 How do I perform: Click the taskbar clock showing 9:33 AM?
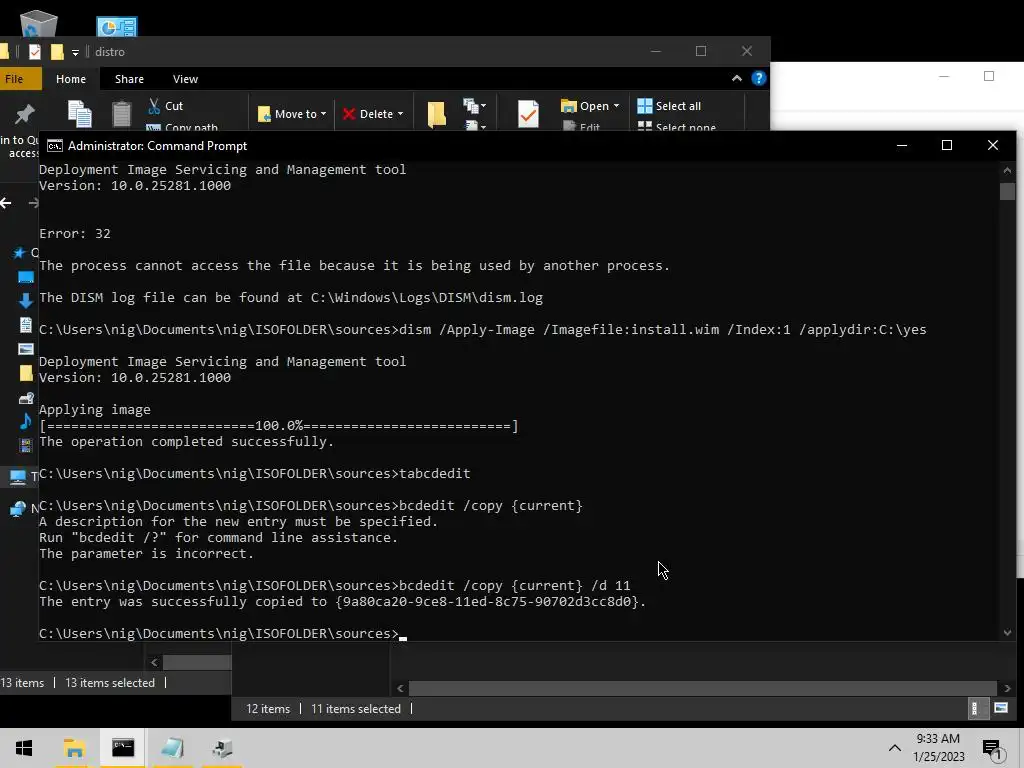click(938, 748)
